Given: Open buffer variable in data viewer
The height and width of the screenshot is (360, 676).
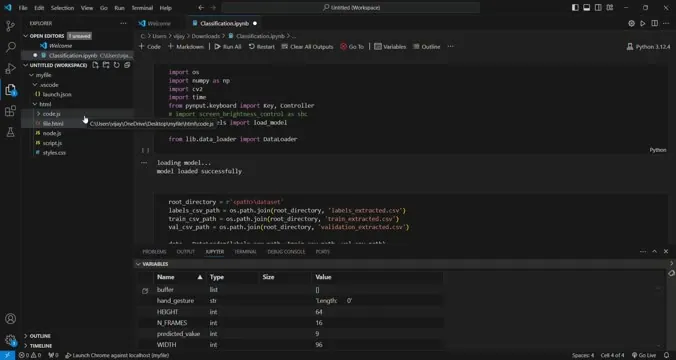Looking at the screenshot, I should pos(145,291).
